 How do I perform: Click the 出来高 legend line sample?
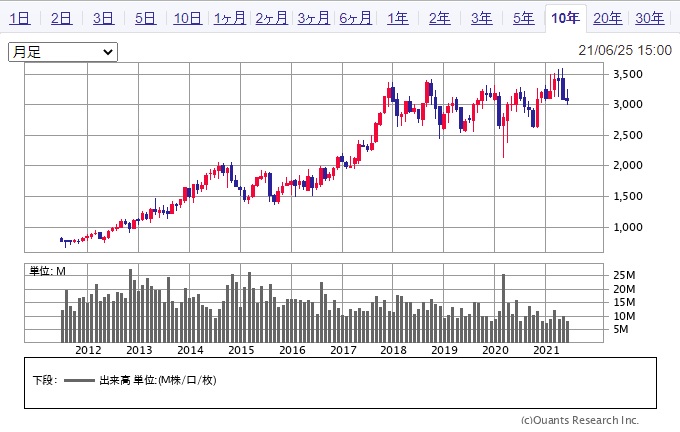pyautogui.click(x=79, y=381)
